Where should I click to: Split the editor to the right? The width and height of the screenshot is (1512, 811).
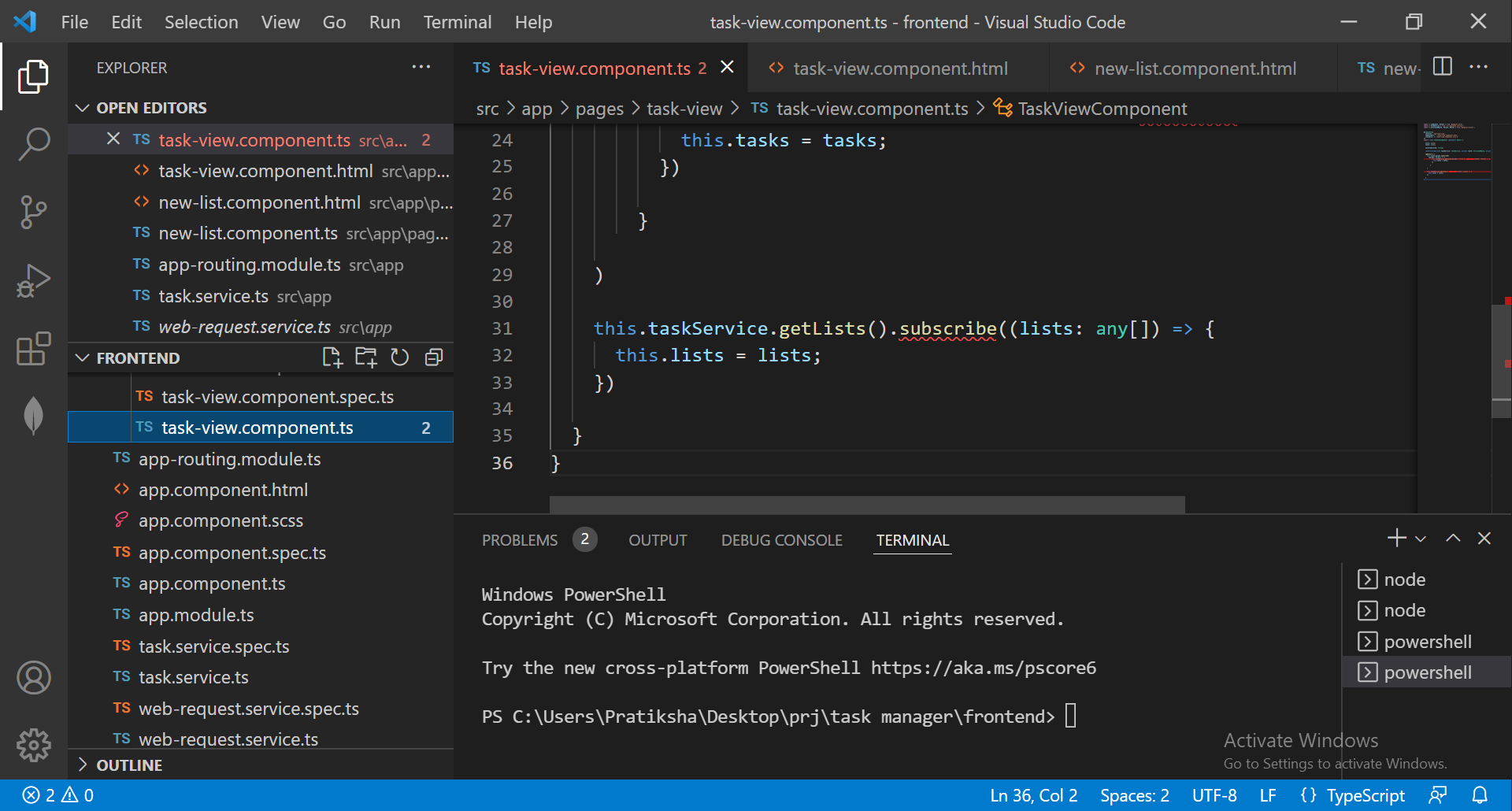tap(1442, 67)
